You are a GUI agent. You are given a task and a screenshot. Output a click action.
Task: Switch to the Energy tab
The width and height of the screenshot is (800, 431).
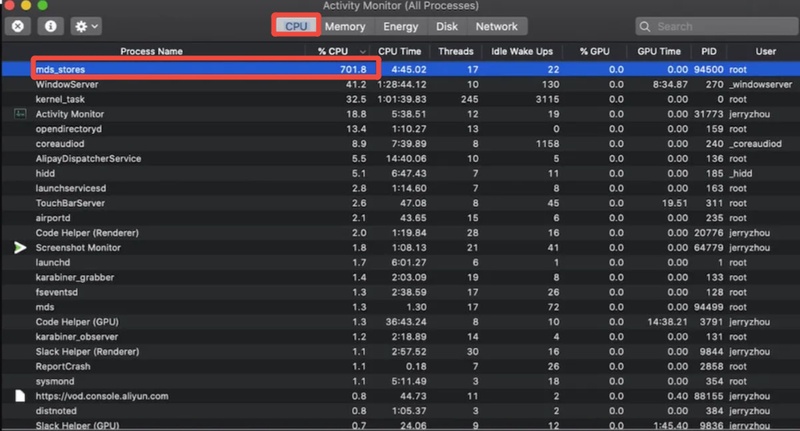pyautogui.click(x=401, y=27)
